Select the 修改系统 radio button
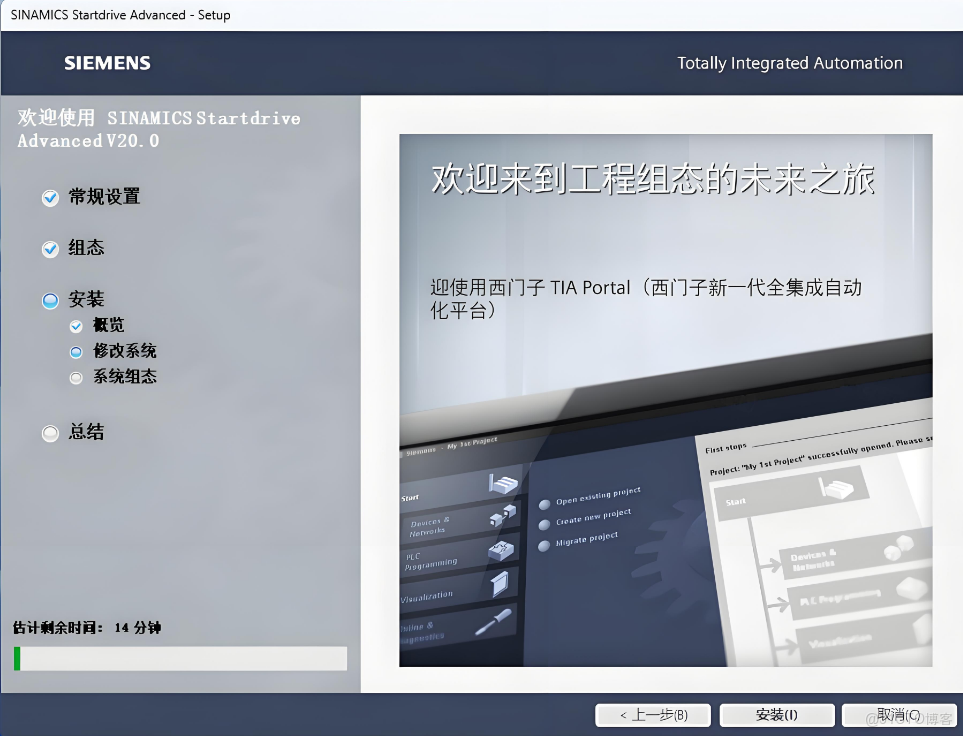963x736 pixels. 77,351
